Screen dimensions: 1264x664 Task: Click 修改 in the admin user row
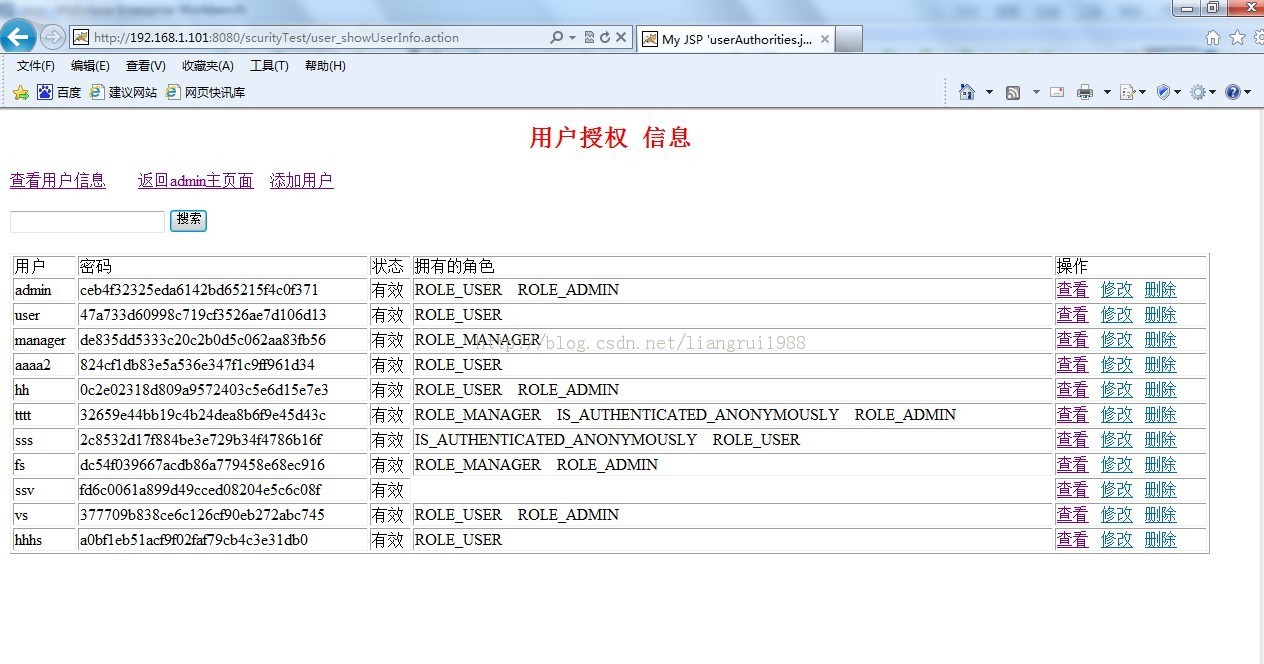[x=1116, y=289]
